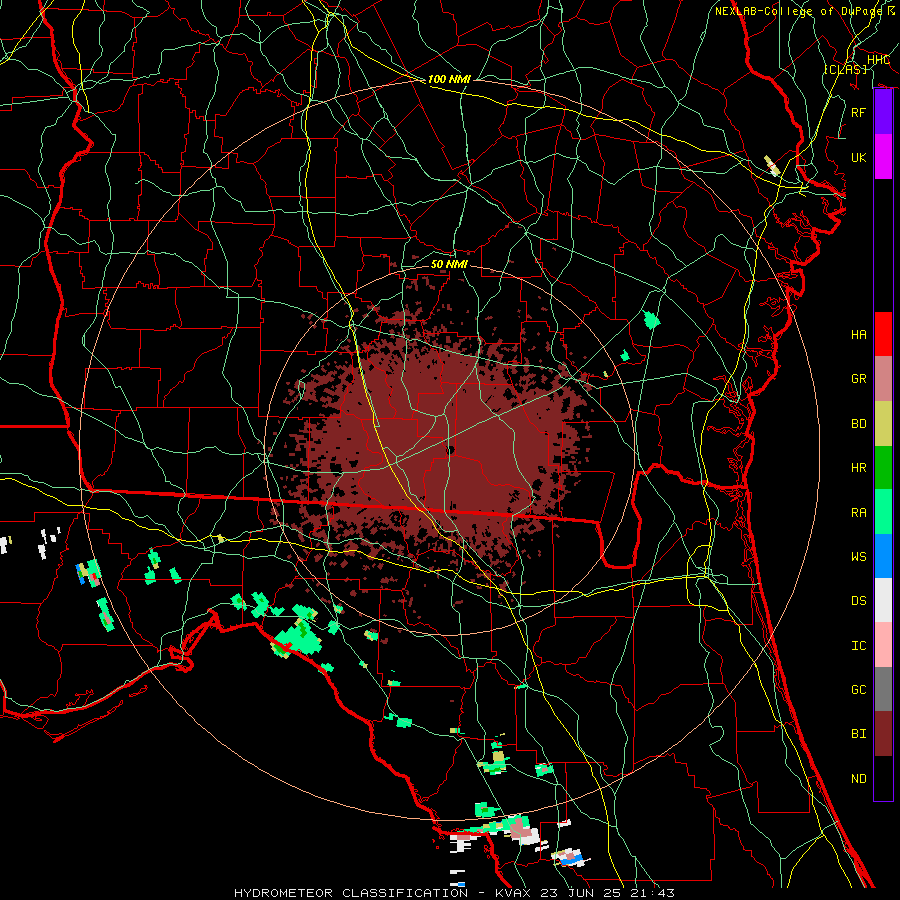Click the HHC product code text

[878, 60]
